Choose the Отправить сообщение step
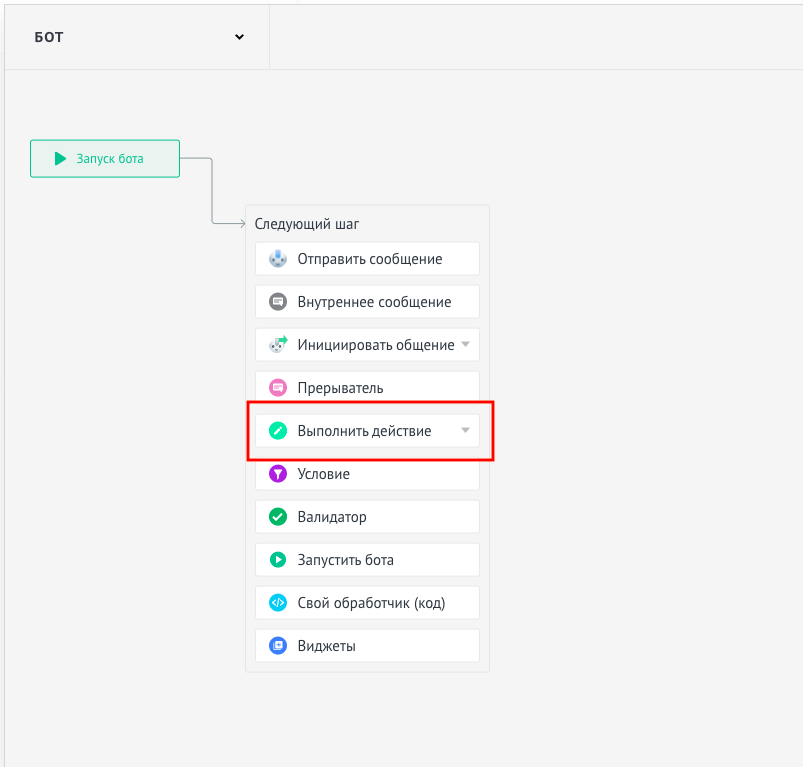Image resolution: width=803 pixels, height=767 pixels. (367, 259)
